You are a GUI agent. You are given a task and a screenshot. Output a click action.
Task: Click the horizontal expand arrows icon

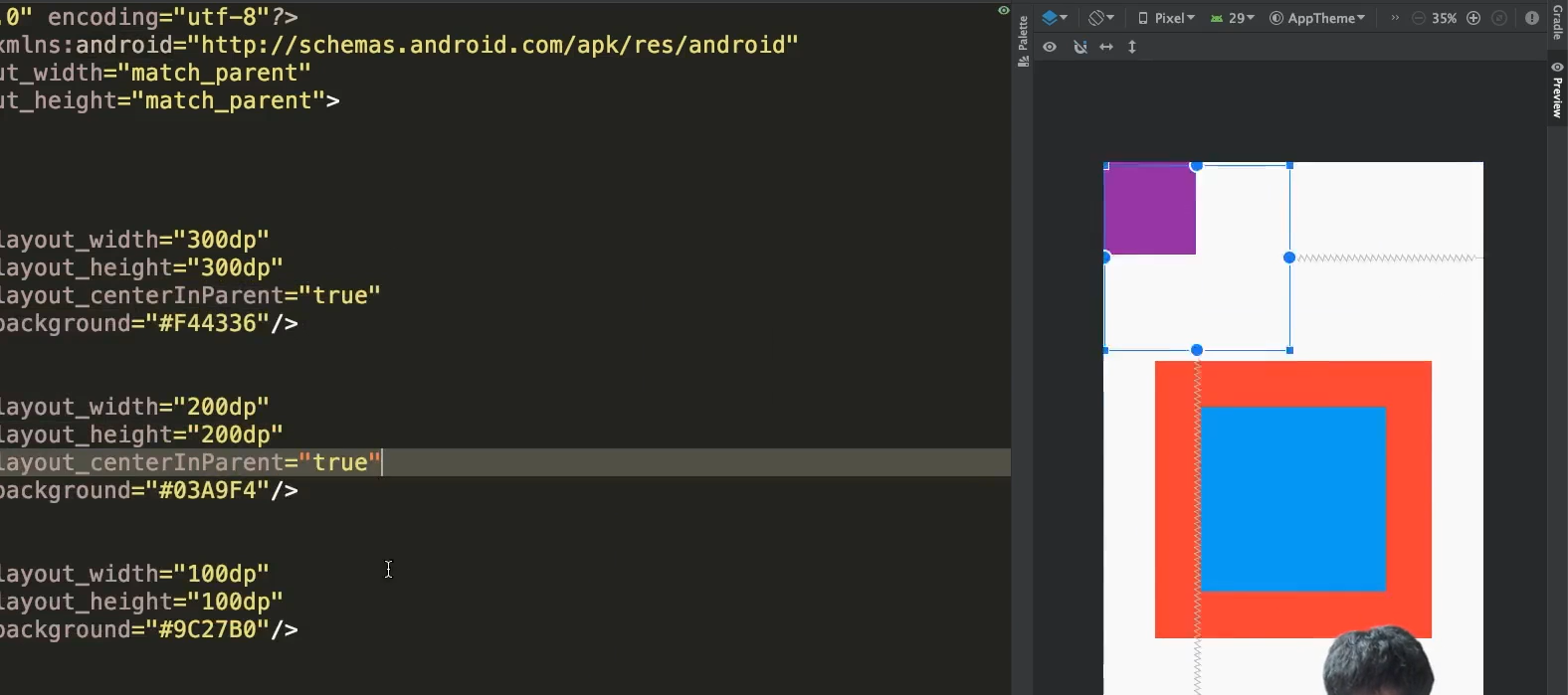pyautogui.click(x=1106, y=47)
